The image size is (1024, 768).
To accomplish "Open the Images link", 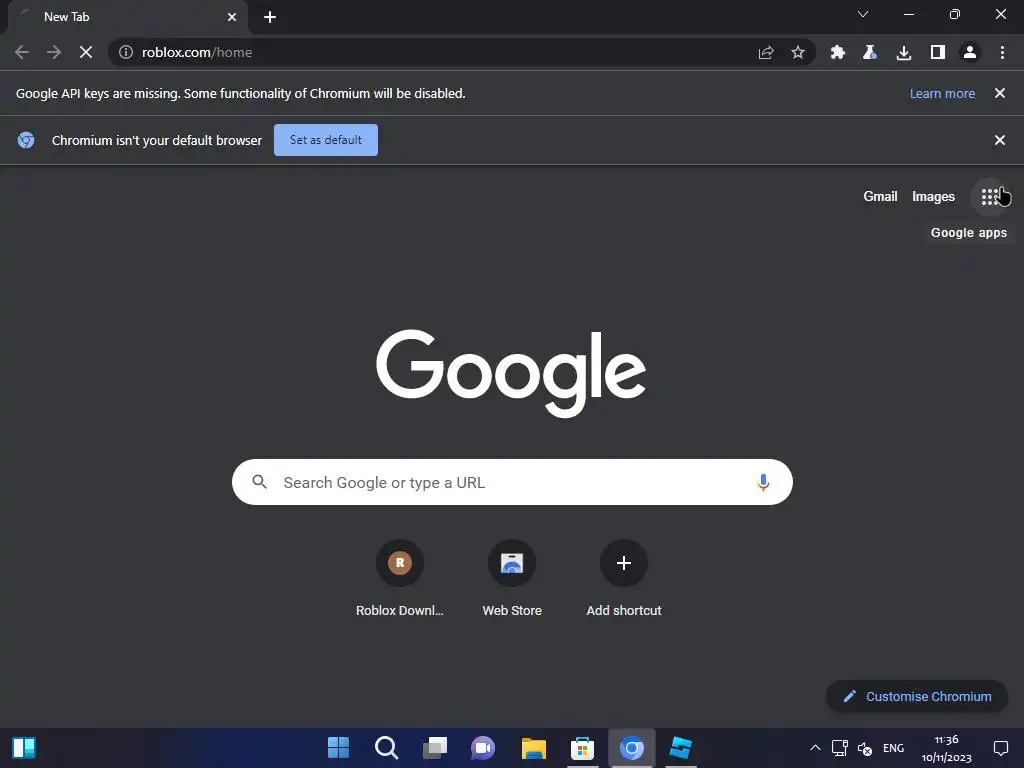I will click(933, 197).
